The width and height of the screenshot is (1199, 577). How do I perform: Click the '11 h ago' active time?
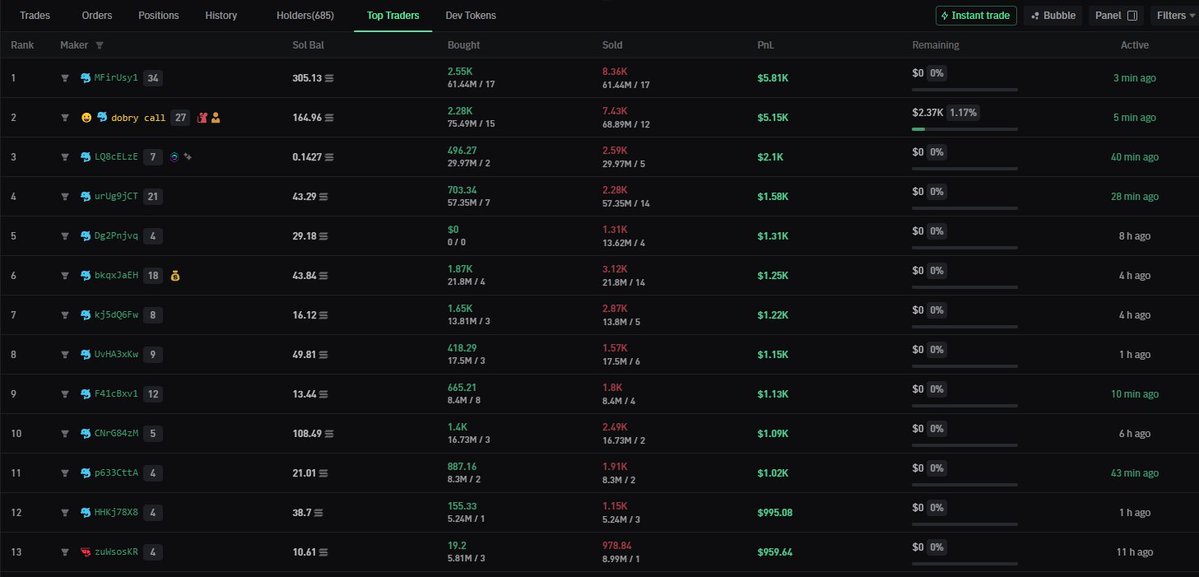coord(1135,552)
